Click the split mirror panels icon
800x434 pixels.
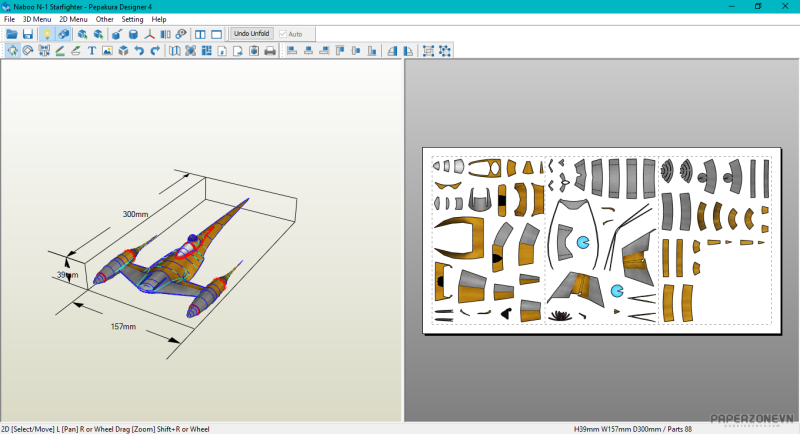165,34
